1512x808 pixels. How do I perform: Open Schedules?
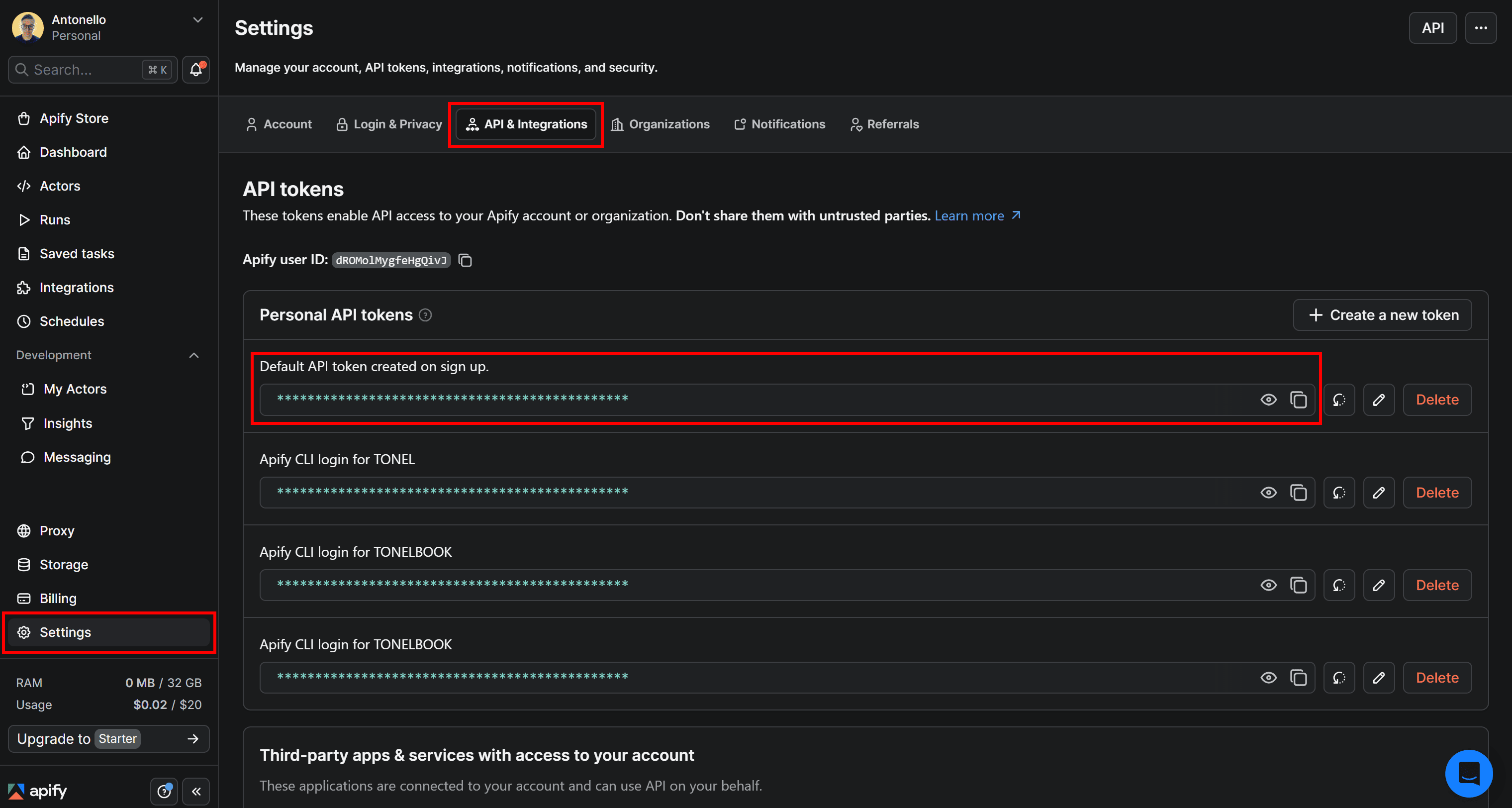pos(108,321)
